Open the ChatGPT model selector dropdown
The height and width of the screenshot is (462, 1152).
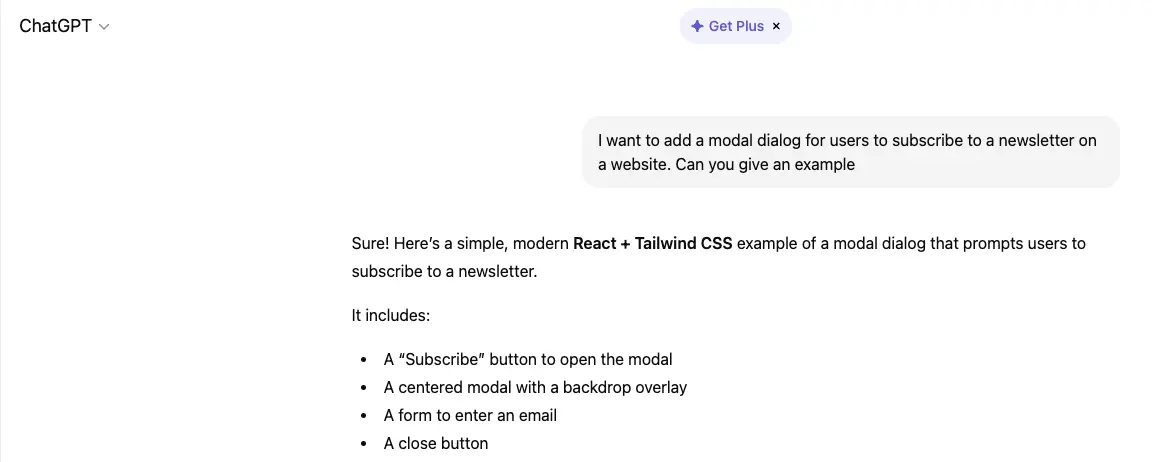[63, 27]
